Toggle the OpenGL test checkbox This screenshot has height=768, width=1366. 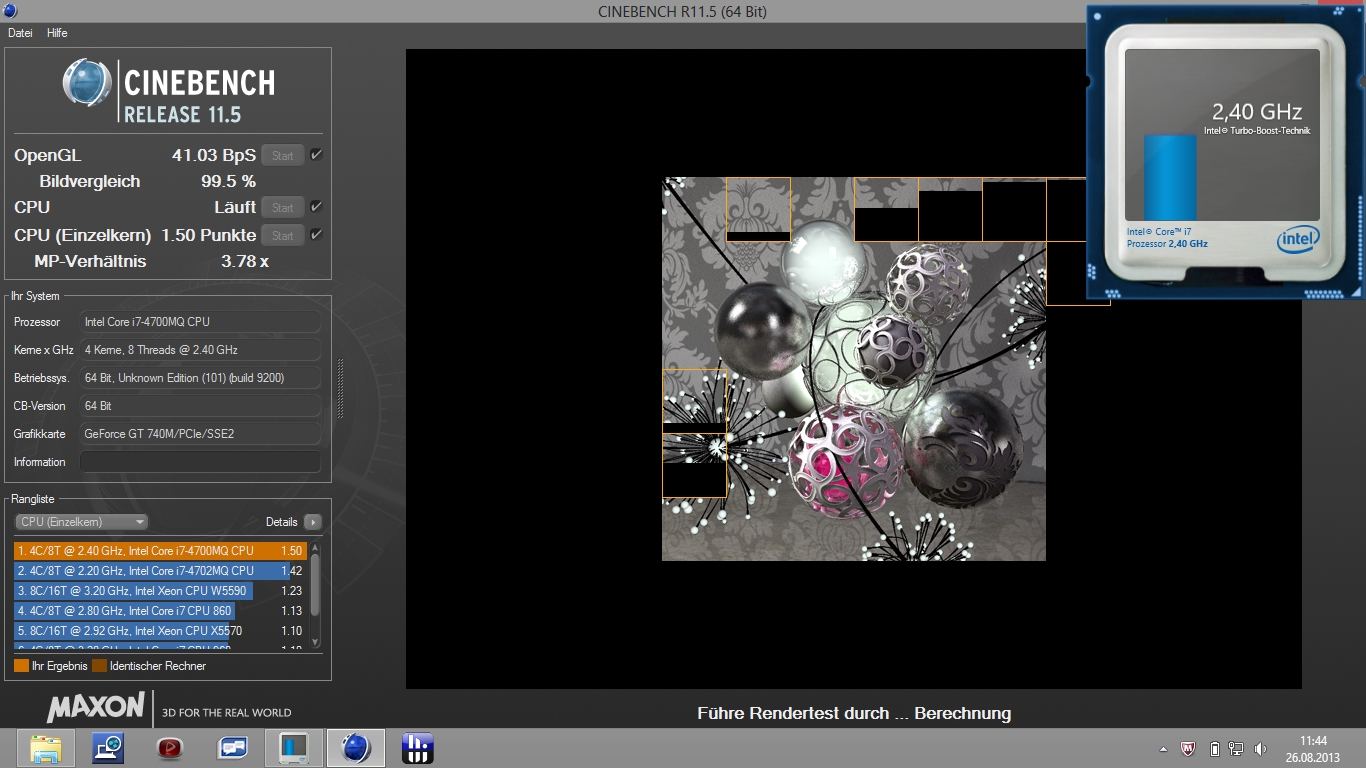316,155
